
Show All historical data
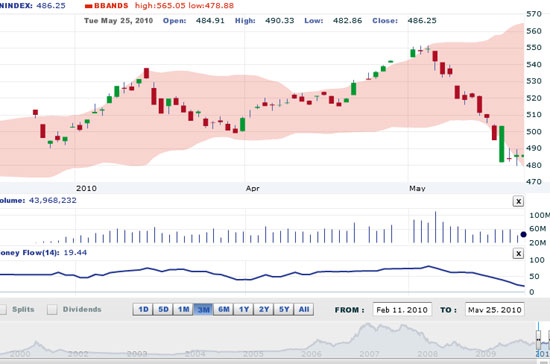(304, 309)
